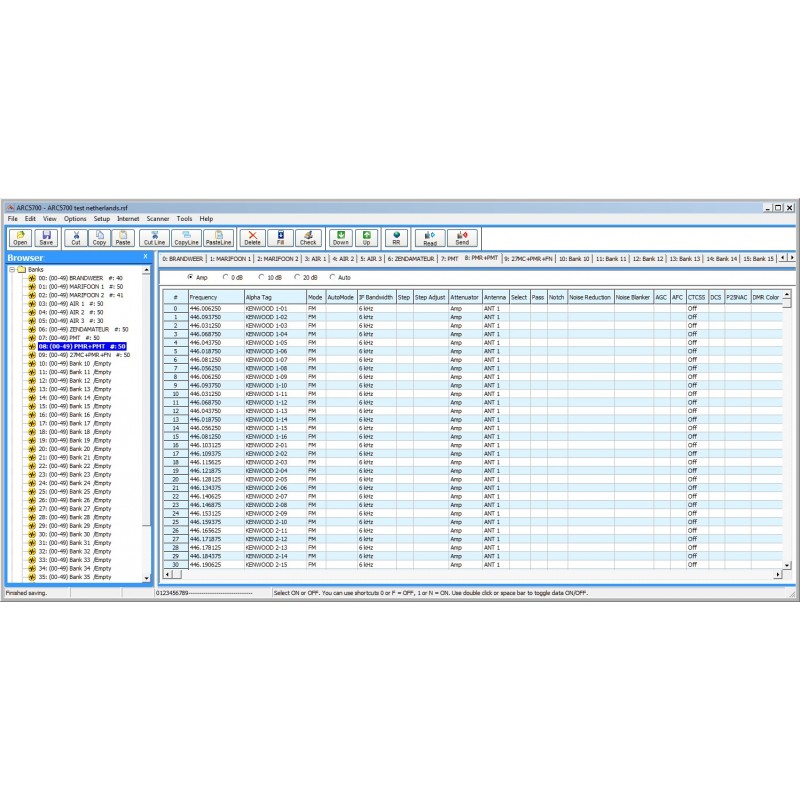The image size is (800, 800).
Task: Click frequency cell 446.103125
Action: tap(216, 445)
